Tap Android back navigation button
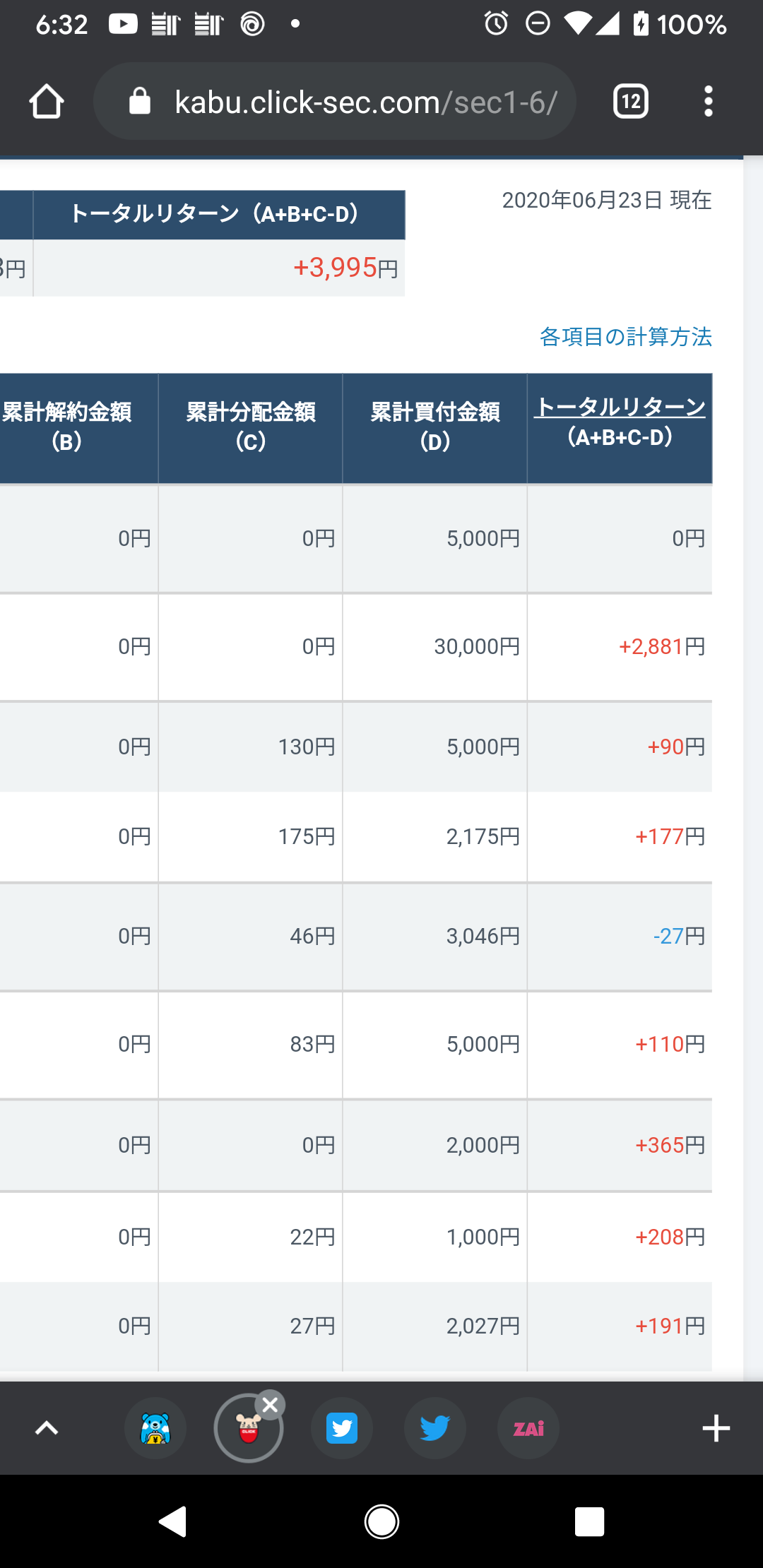This screenshot has width=763, height=1568. (x=172, y=1521)
